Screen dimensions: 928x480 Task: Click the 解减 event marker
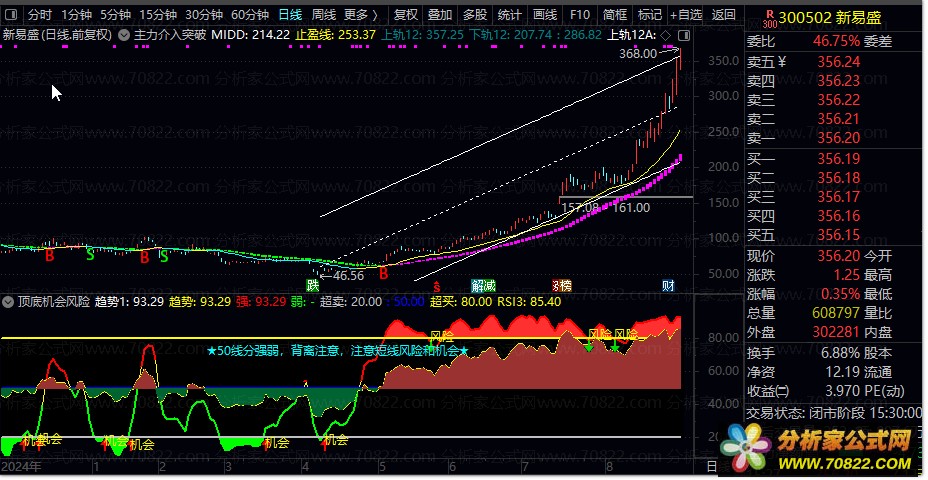[x=483, y=286]
